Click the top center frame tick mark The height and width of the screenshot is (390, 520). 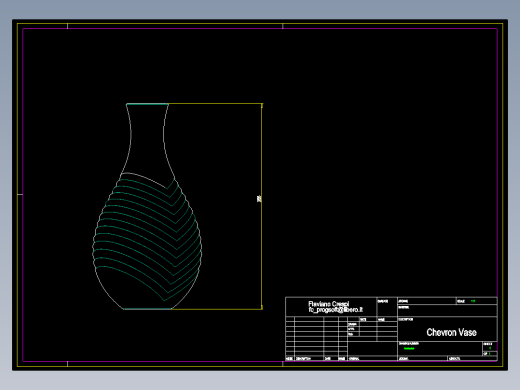point(283,26)
